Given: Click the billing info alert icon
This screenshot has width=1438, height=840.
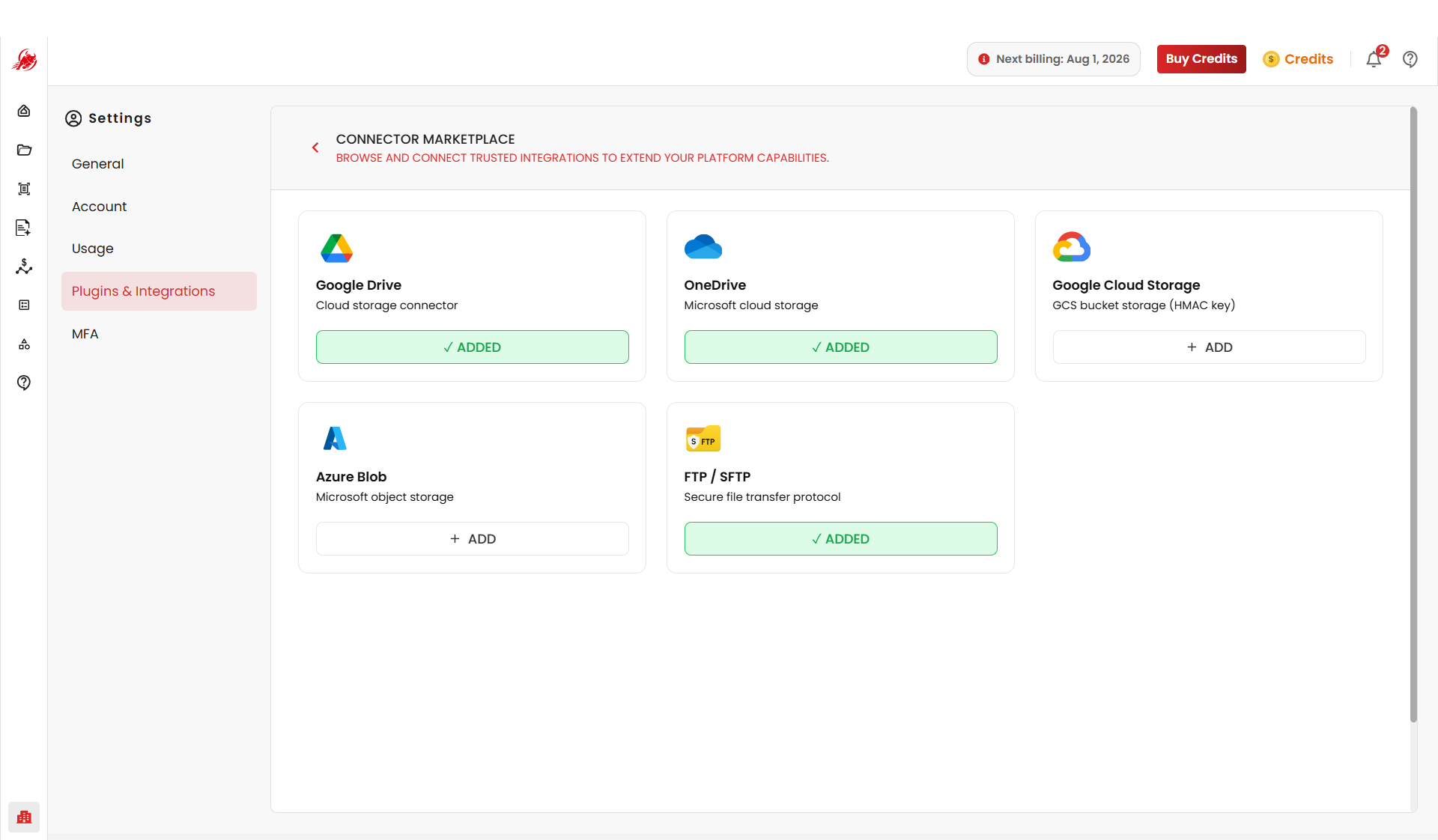Looking at the screenshot, I should point(984,59).
